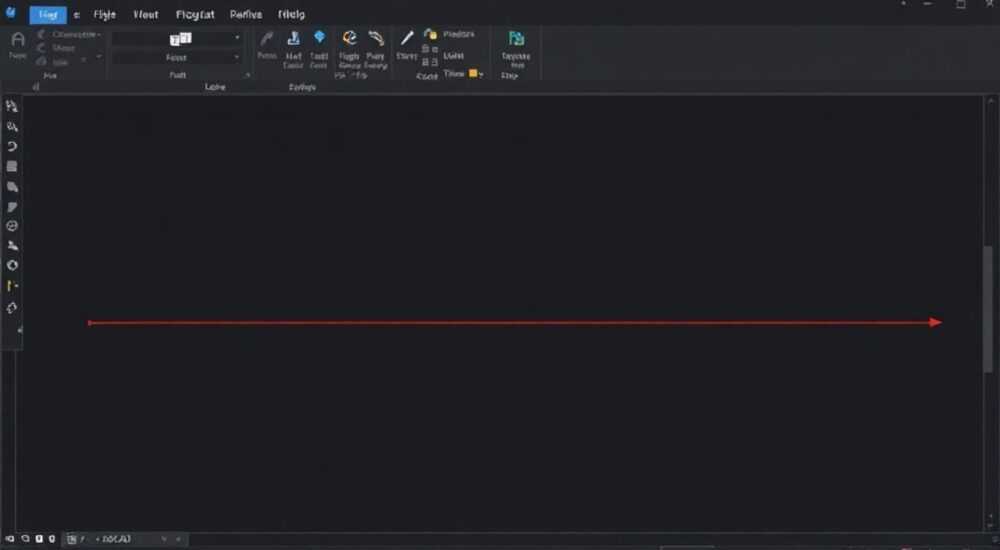This screenshot has width=1000, height=550.
Task: Click the smiley circle icon in left toolbar
Action: tap(11, 226)
